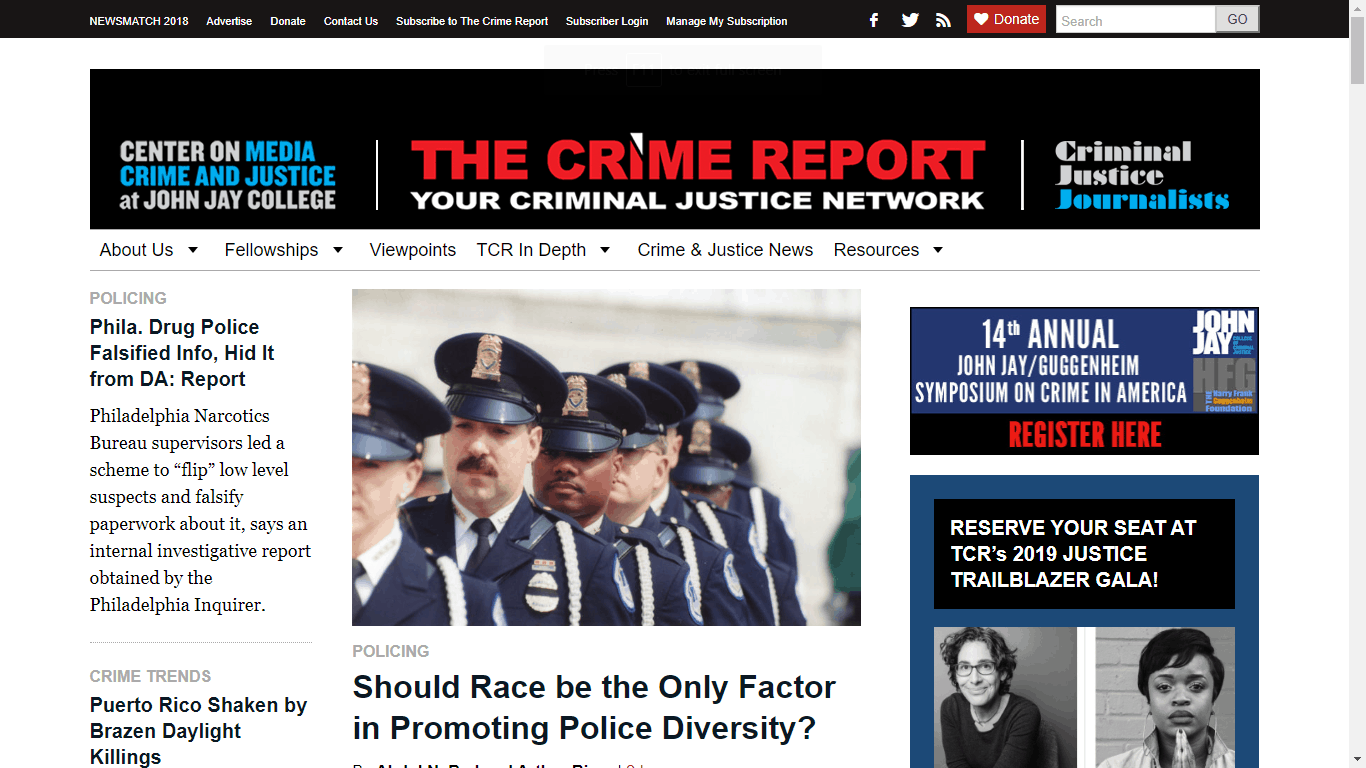Click the red heart Donate button

1005,18
